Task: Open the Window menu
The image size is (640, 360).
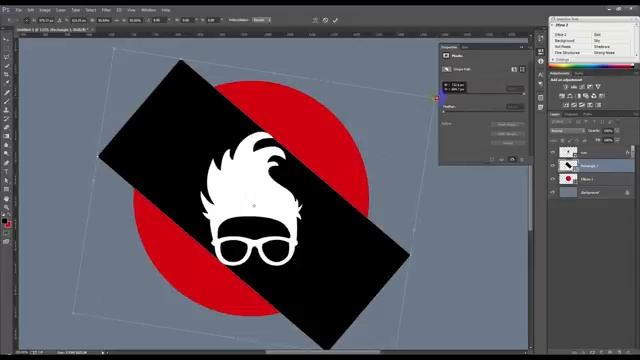Action: coord(148,10)
